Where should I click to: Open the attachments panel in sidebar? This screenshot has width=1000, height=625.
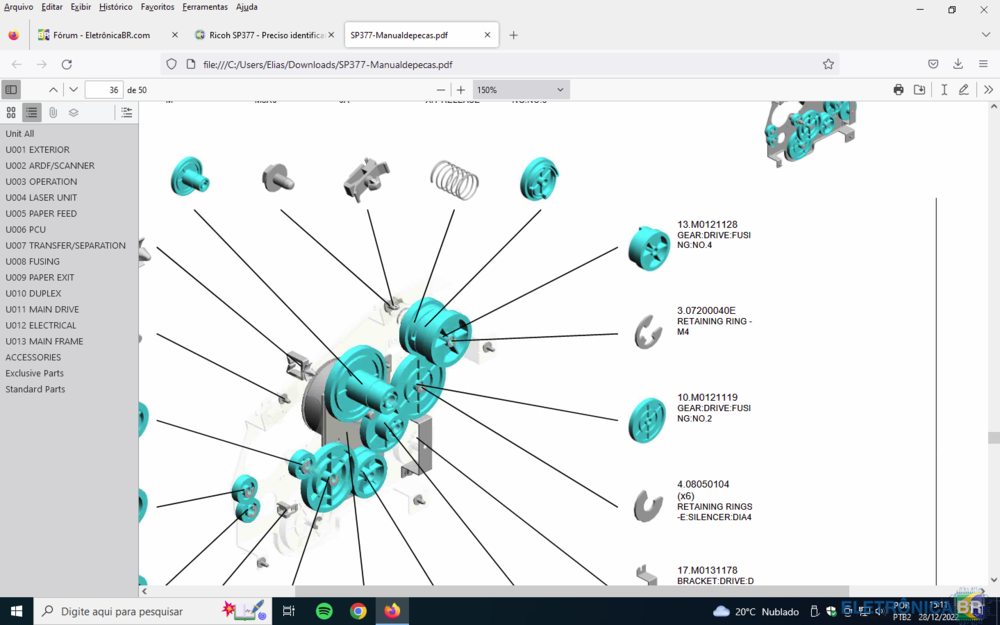pyautogui.click(x=53, y=113)
